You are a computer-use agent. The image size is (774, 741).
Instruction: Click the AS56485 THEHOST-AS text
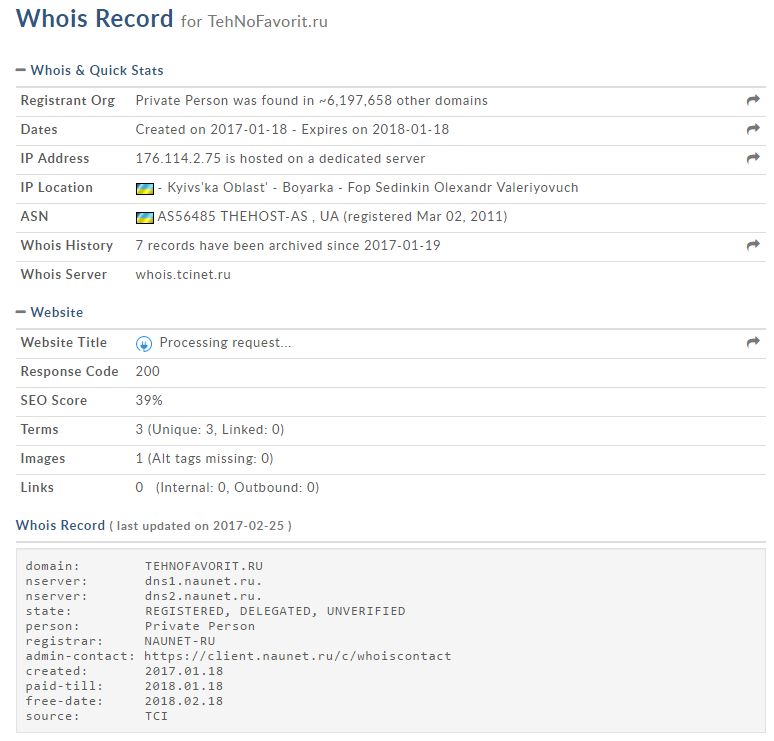(232, 216)
